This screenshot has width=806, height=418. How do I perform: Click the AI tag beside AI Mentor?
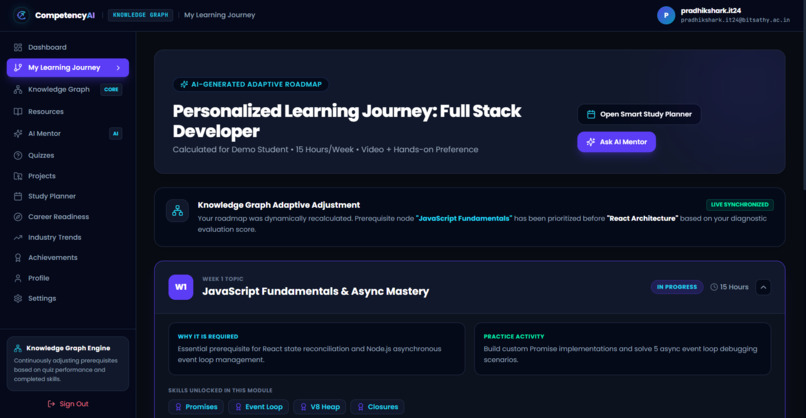click(x=116, y=134)
